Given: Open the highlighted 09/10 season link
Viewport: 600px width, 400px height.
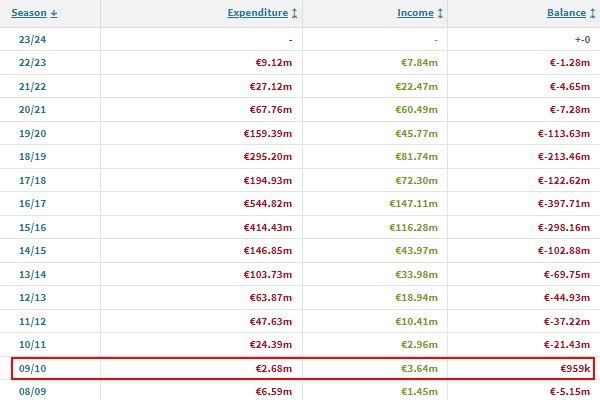Looking at the screenshot, I should click(x=33, y=369).
